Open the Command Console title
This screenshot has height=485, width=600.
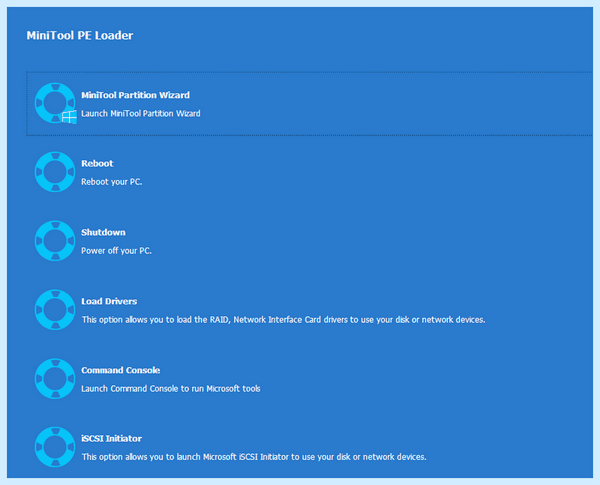point(121,370)
